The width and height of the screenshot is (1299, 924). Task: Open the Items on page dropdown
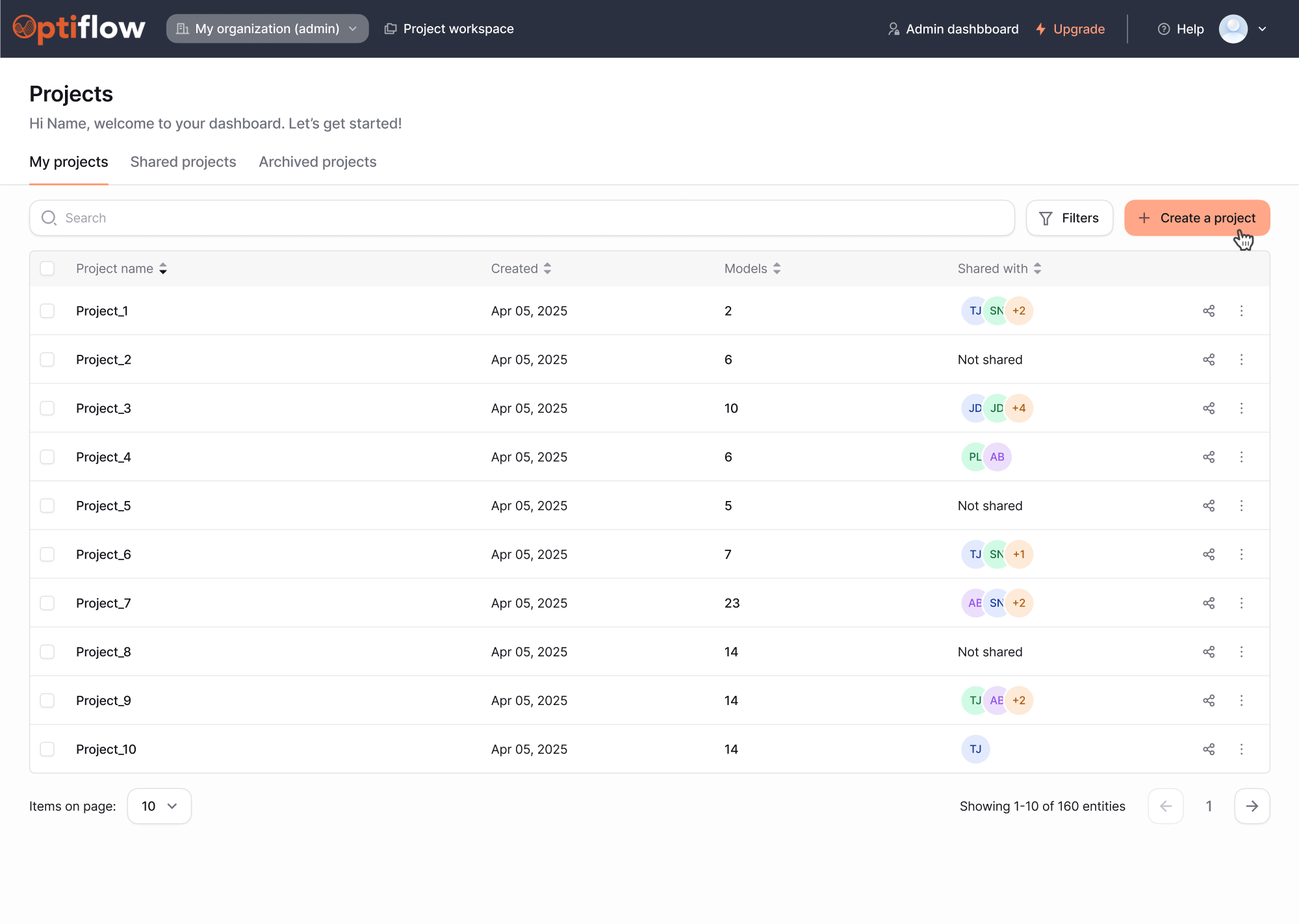tap(159, 806)
